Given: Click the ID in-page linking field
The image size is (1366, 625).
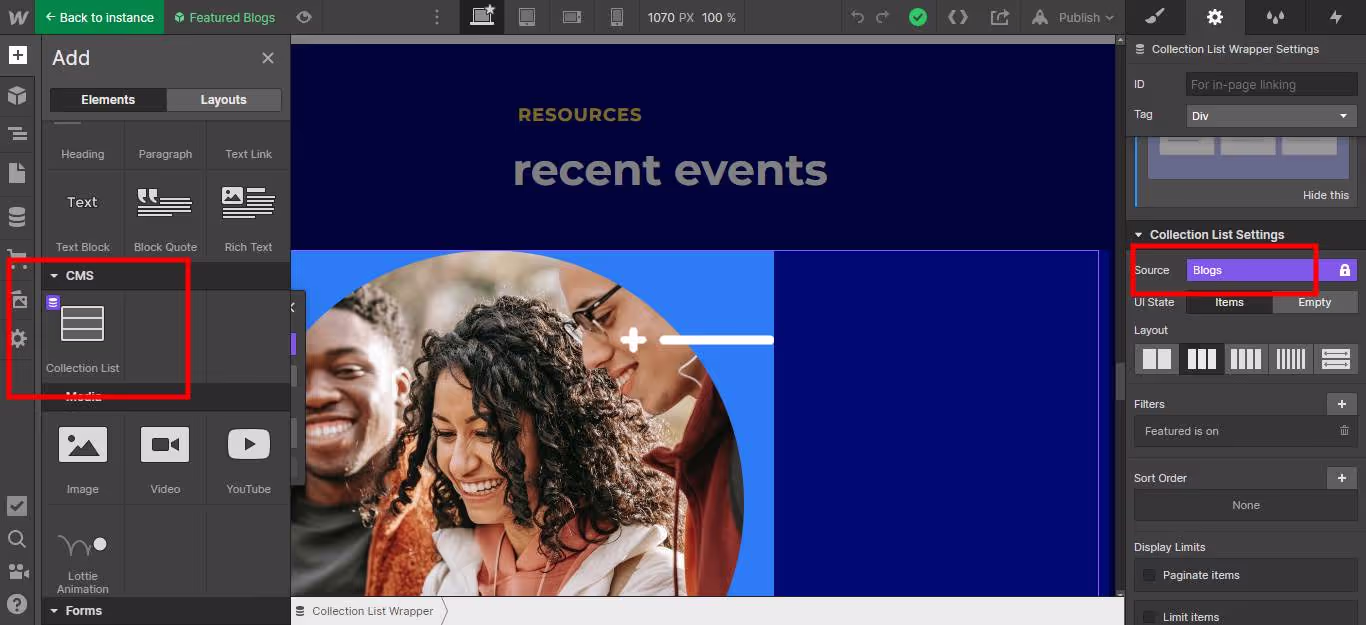Looking at the screenshot, I should click(x=1271, y=85).
